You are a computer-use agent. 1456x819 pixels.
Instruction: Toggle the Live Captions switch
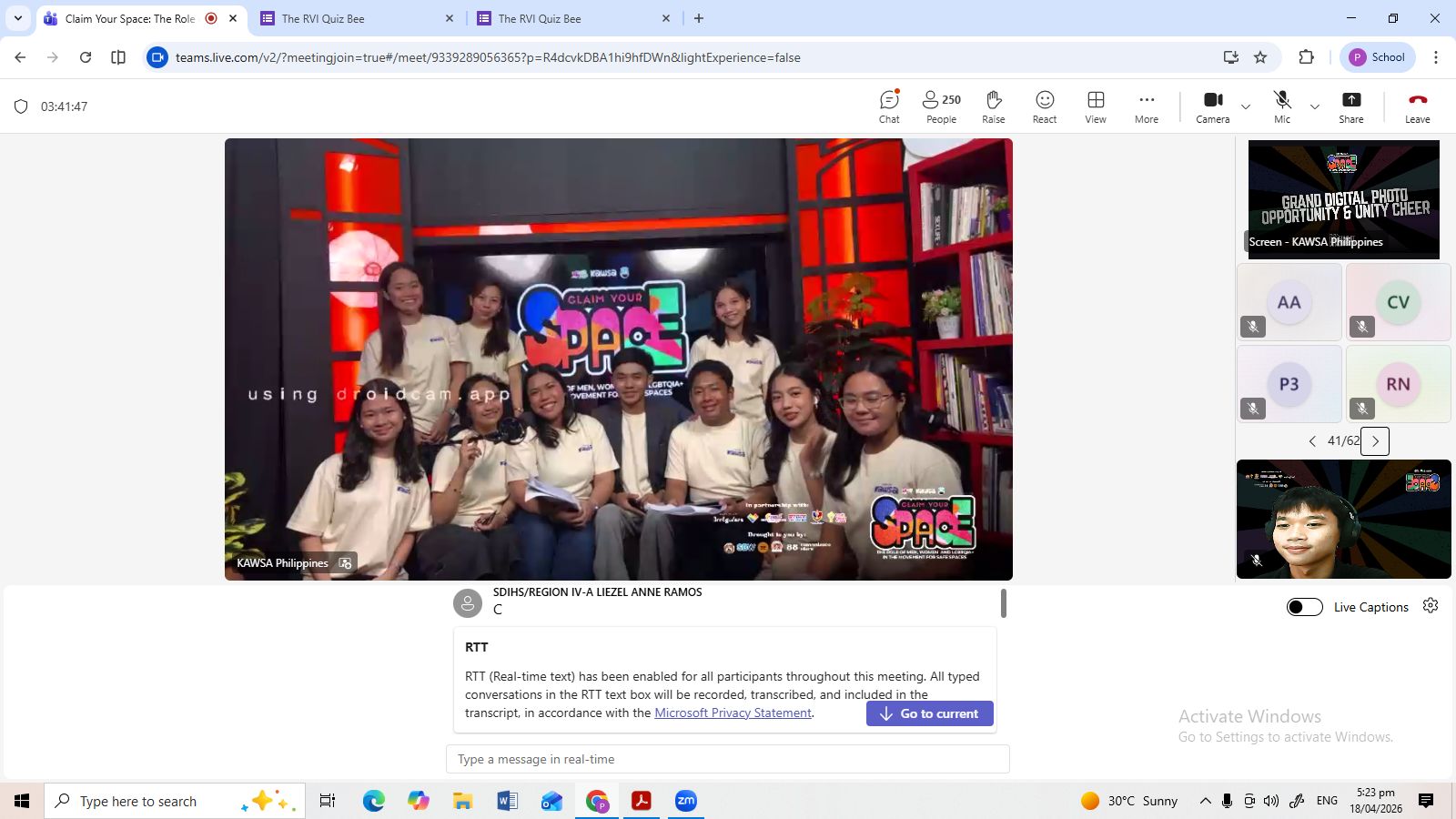click(1304, 607)
